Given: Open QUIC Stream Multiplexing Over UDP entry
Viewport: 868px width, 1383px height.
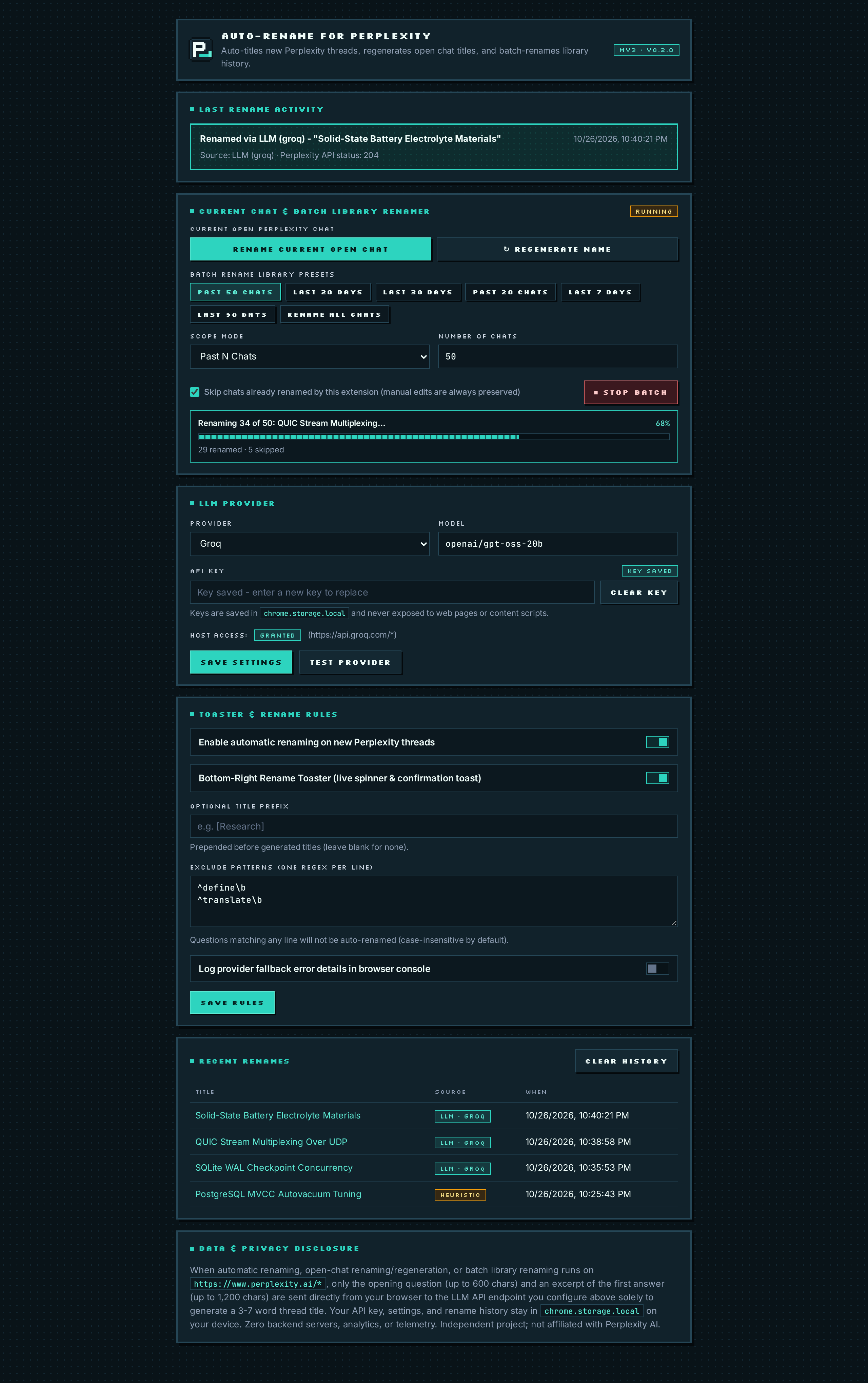Looking at the screenshot, I should click(271, 1142).
